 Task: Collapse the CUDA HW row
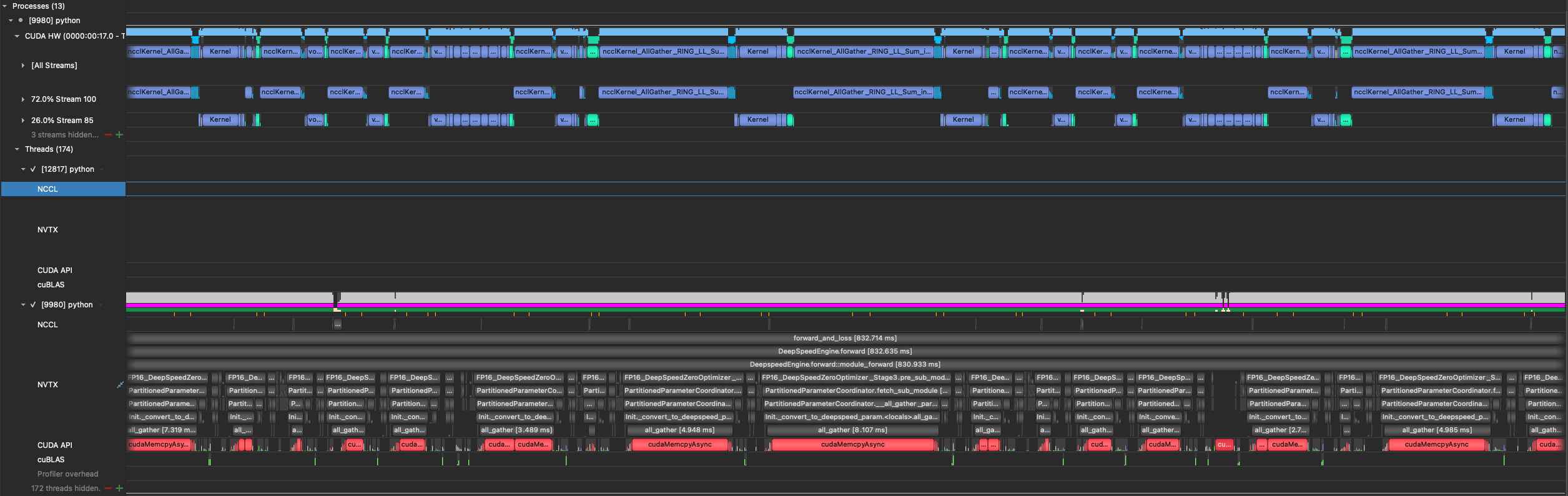(x=17, y=36)
